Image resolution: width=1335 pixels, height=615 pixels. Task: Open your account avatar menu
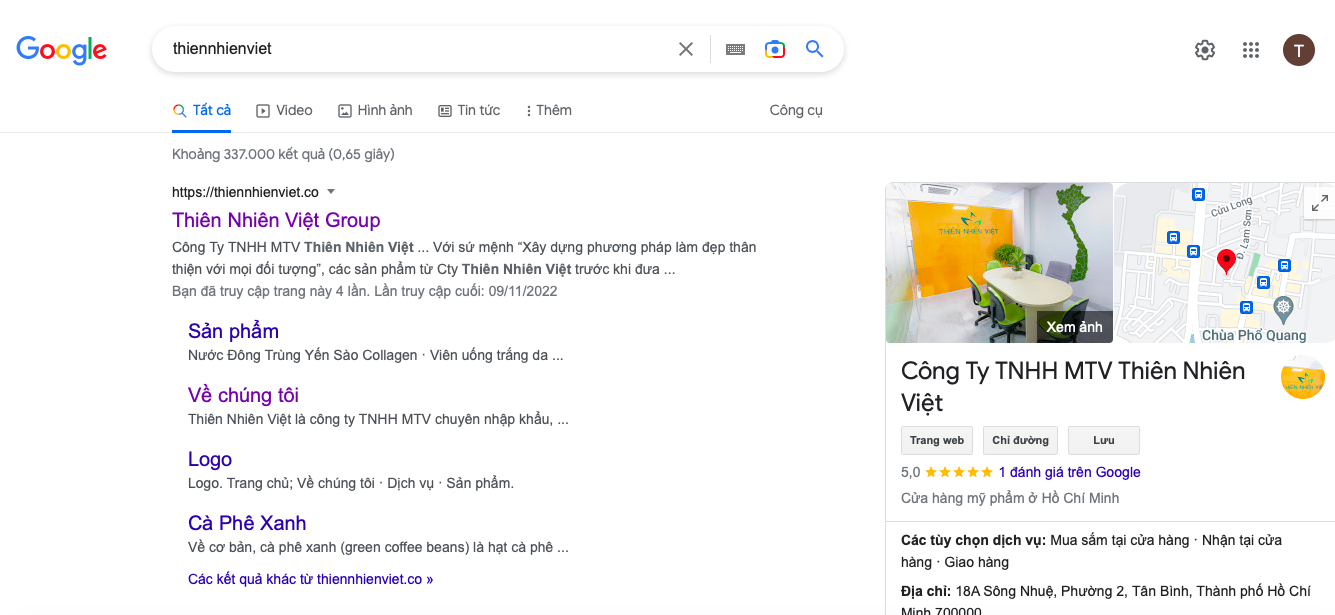(1298, 49)
